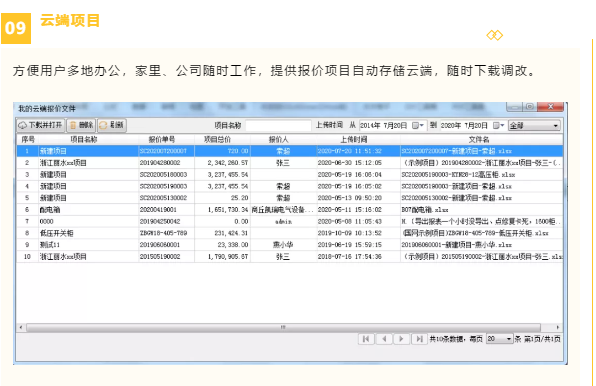Focus the 项目名称 search input field

278,125
